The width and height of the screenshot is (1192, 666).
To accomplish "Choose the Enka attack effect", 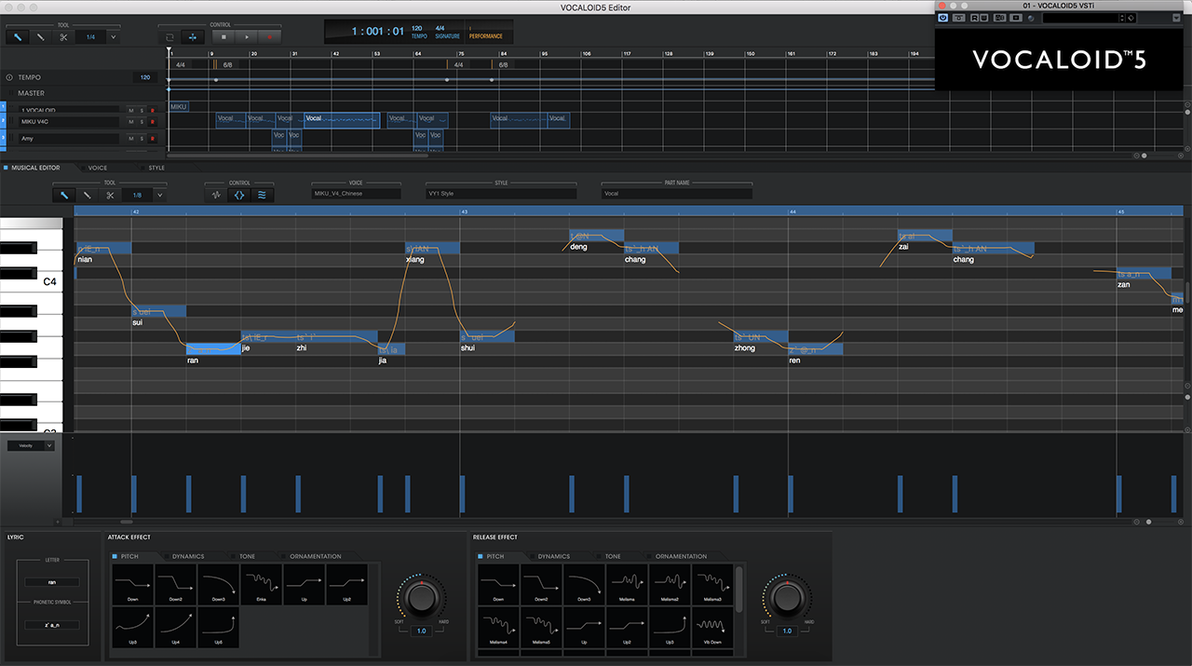I will 261,585.
